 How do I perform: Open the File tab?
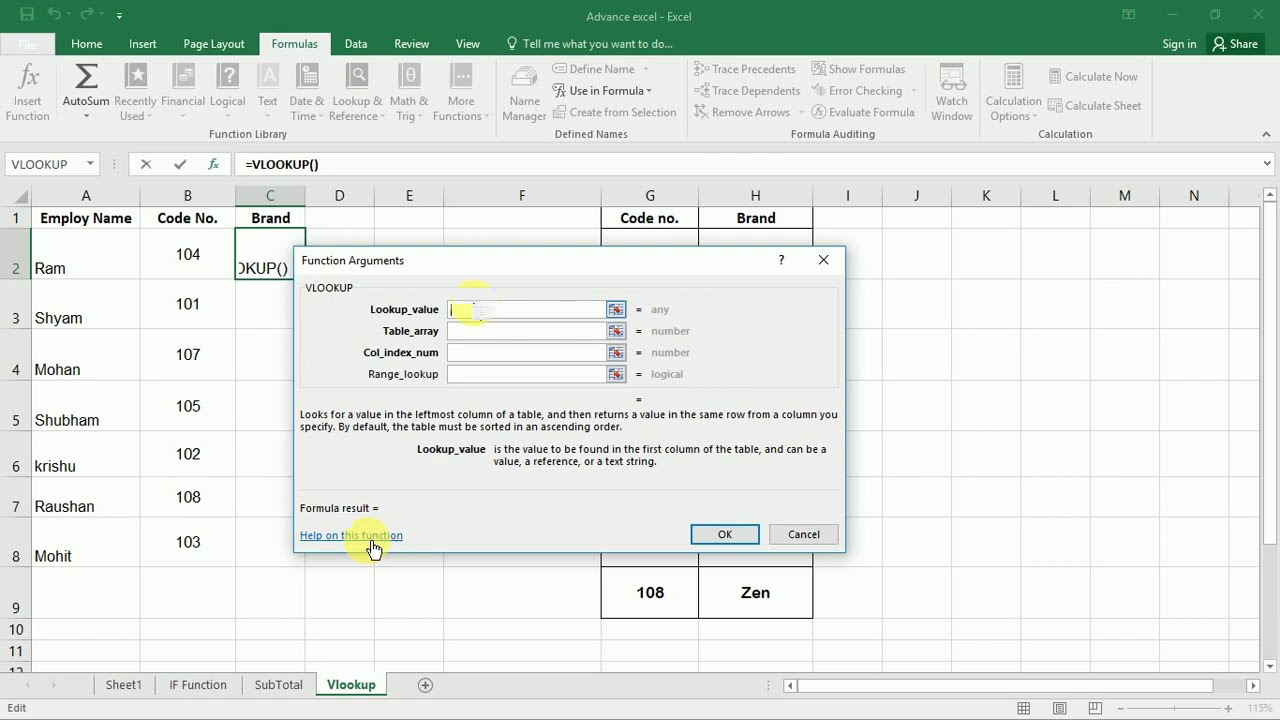coord(27,44)
